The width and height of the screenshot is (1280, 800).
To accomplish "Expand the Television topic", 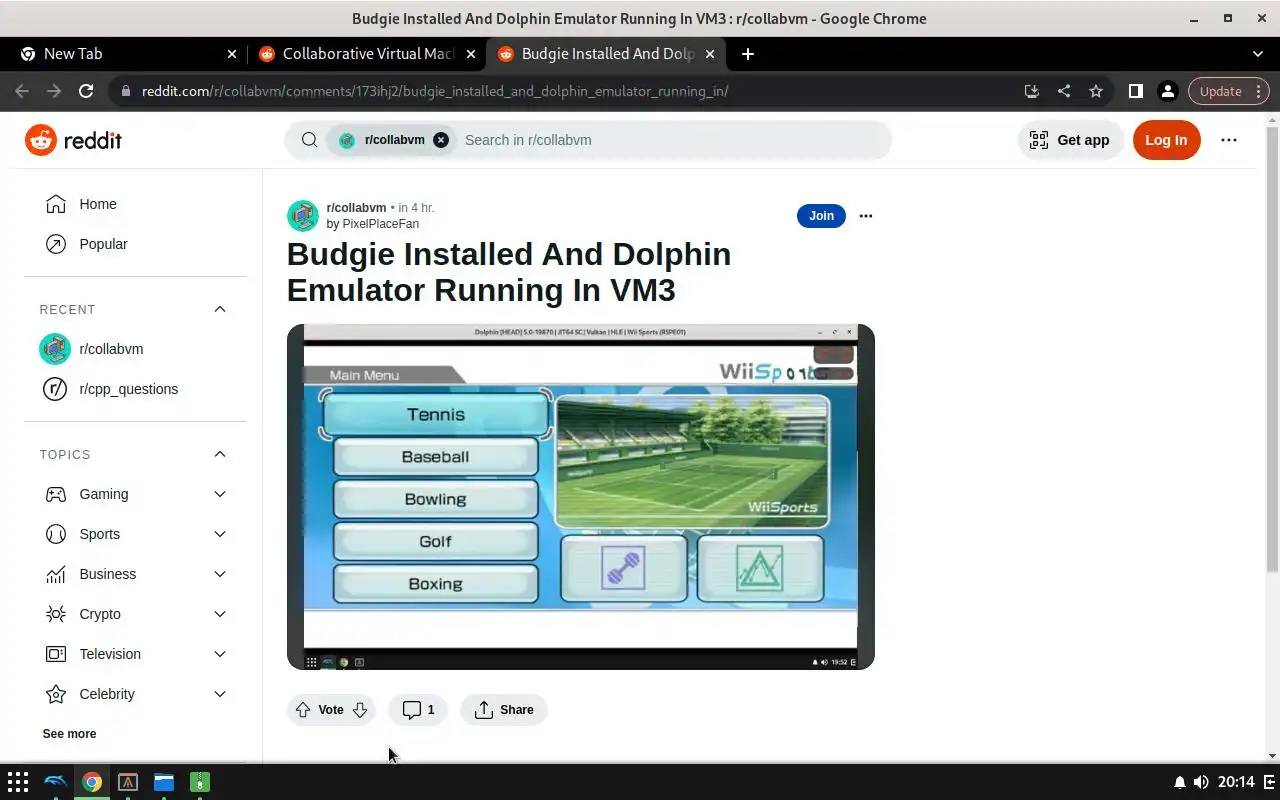I will point(220,654).
